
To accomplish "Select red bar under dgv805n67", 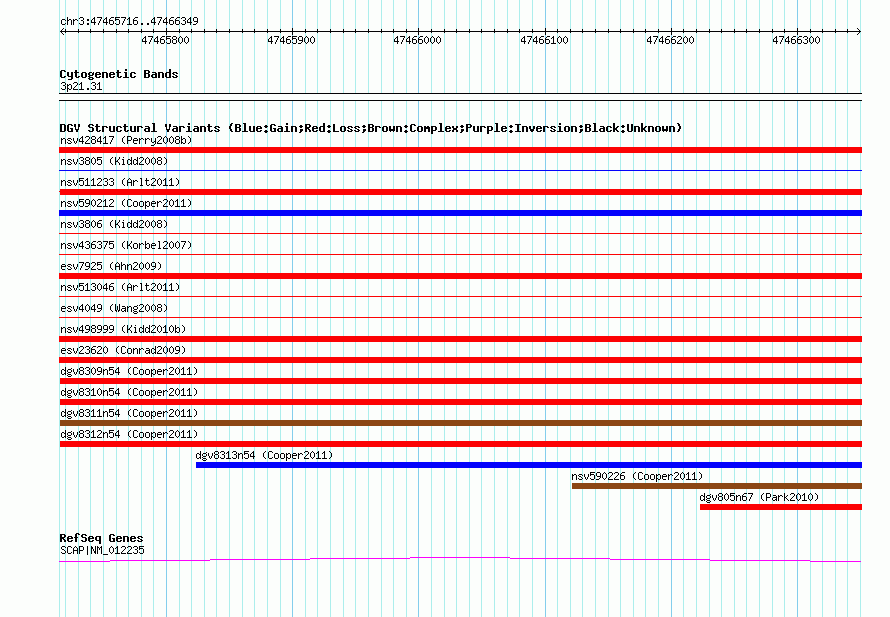I will point(781,507).
